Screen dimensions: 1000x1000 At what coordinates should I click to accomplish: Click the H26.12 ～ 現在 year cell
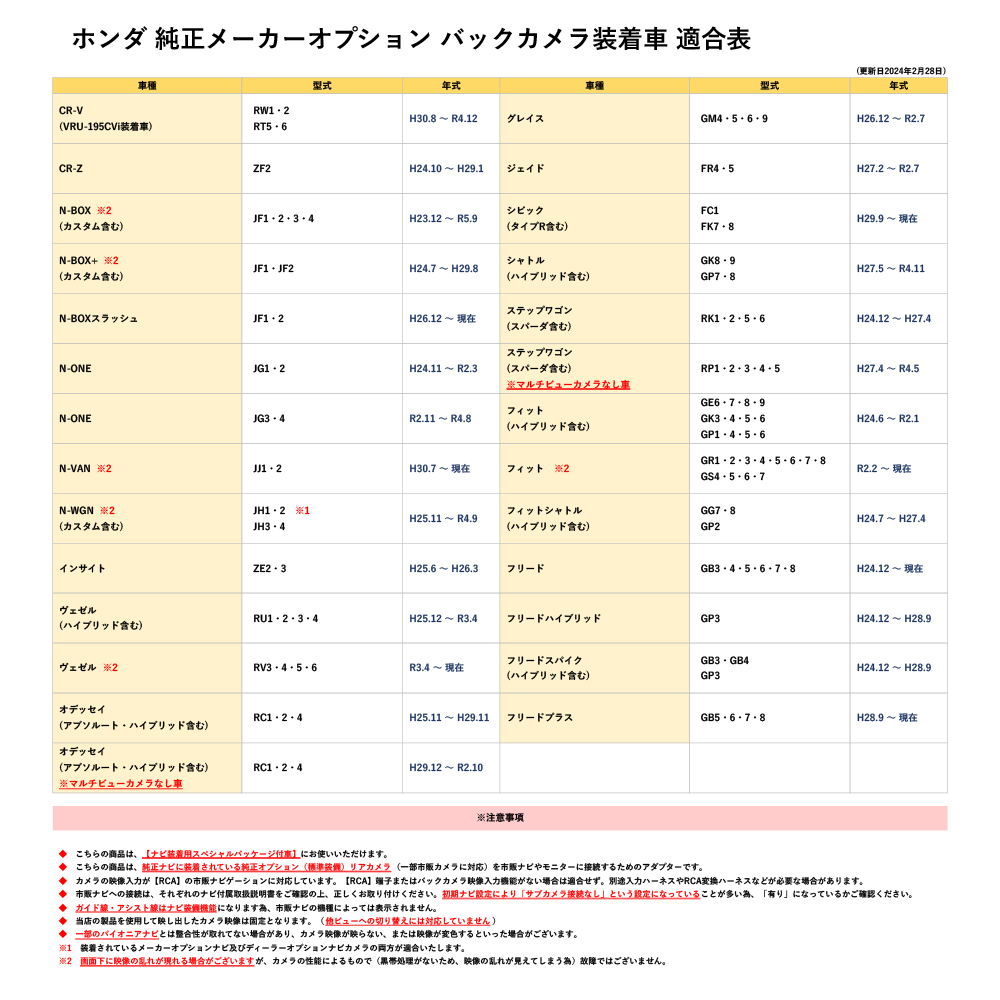(x=451, y=319)
